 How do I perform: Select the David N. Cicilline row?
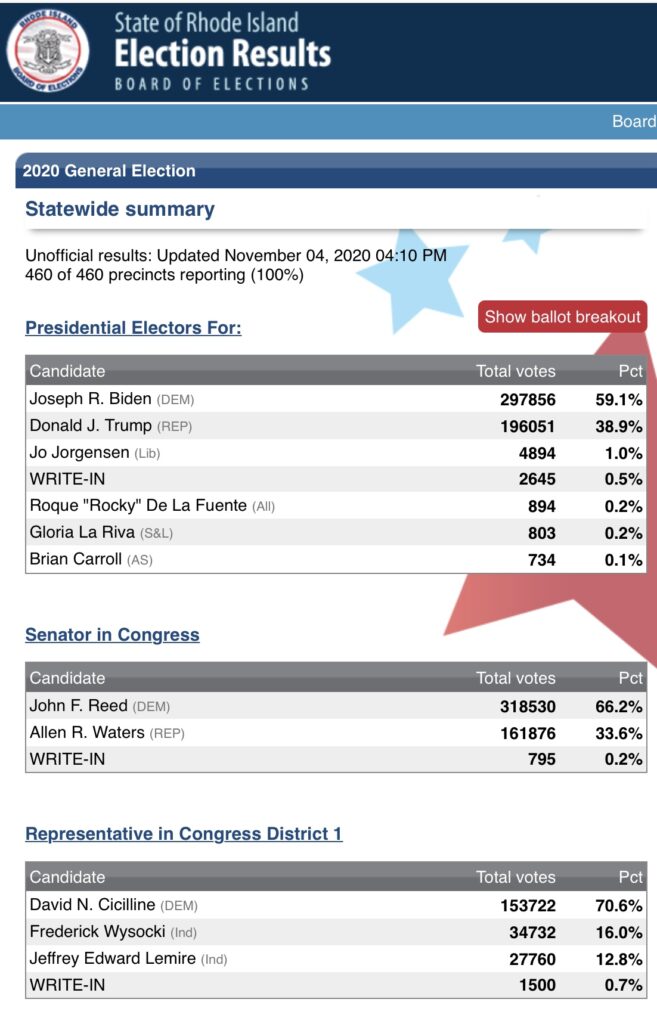coord(336,905)
